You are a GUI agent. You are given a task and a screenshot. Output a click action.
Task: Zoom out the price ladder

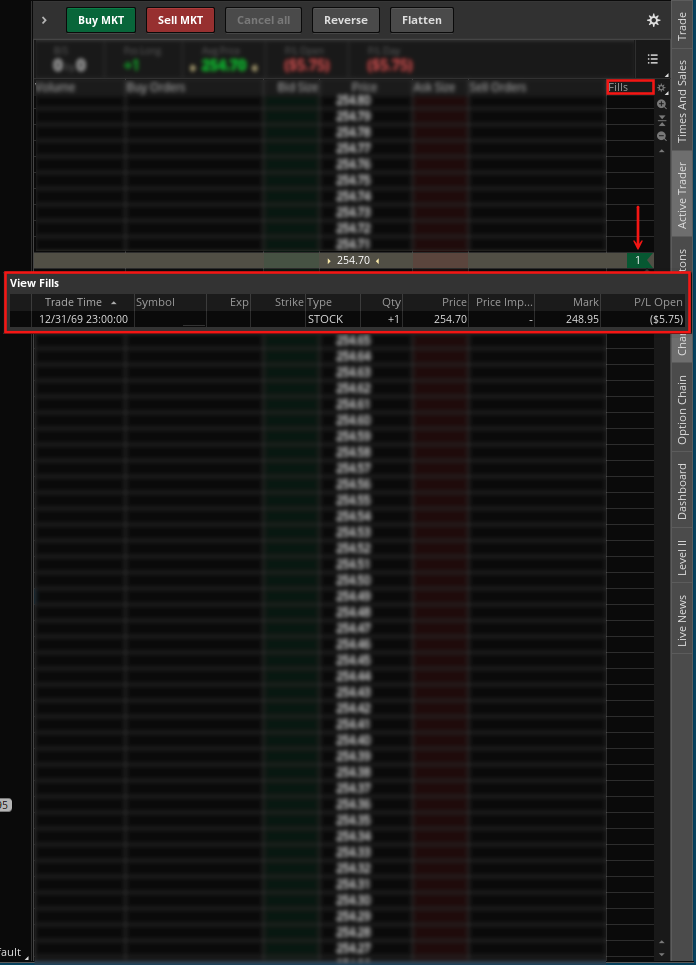pyautogui.click(x=661, y=135)
